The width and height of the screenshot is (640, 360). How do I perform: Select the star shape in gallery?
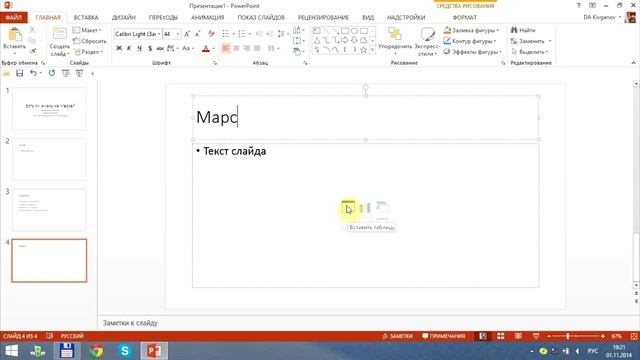tap(363, 50)
